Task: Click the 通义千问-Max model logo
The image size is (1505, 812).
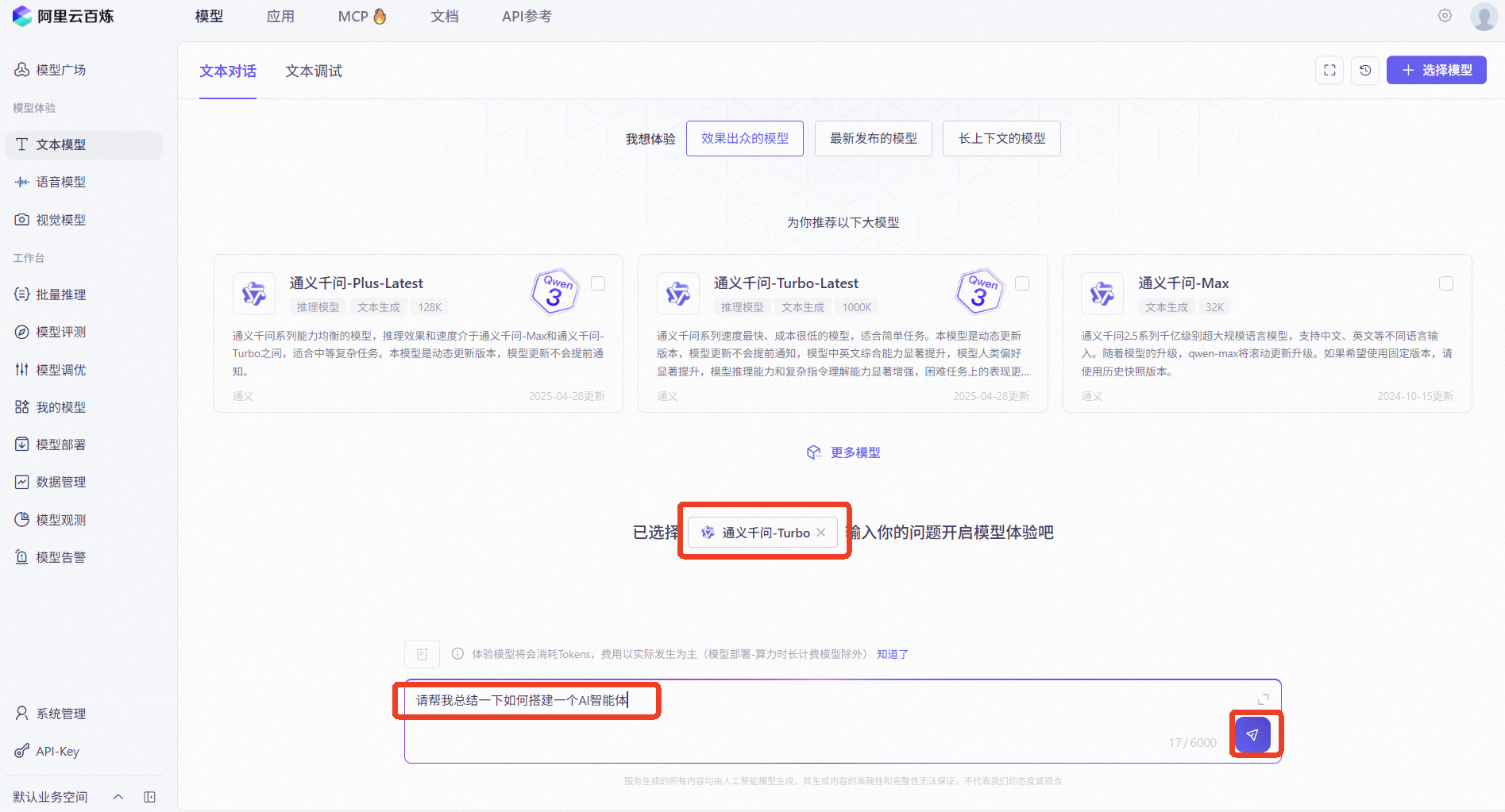Action: tap(1102, 294)
